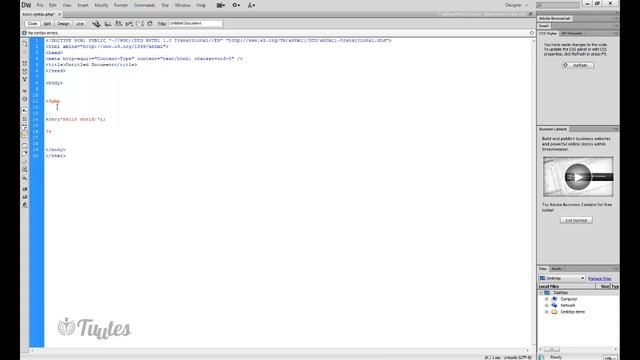This screenshot has height=360, width=640.
Task: Open the File menu
Action: click(x=40, y=5)
